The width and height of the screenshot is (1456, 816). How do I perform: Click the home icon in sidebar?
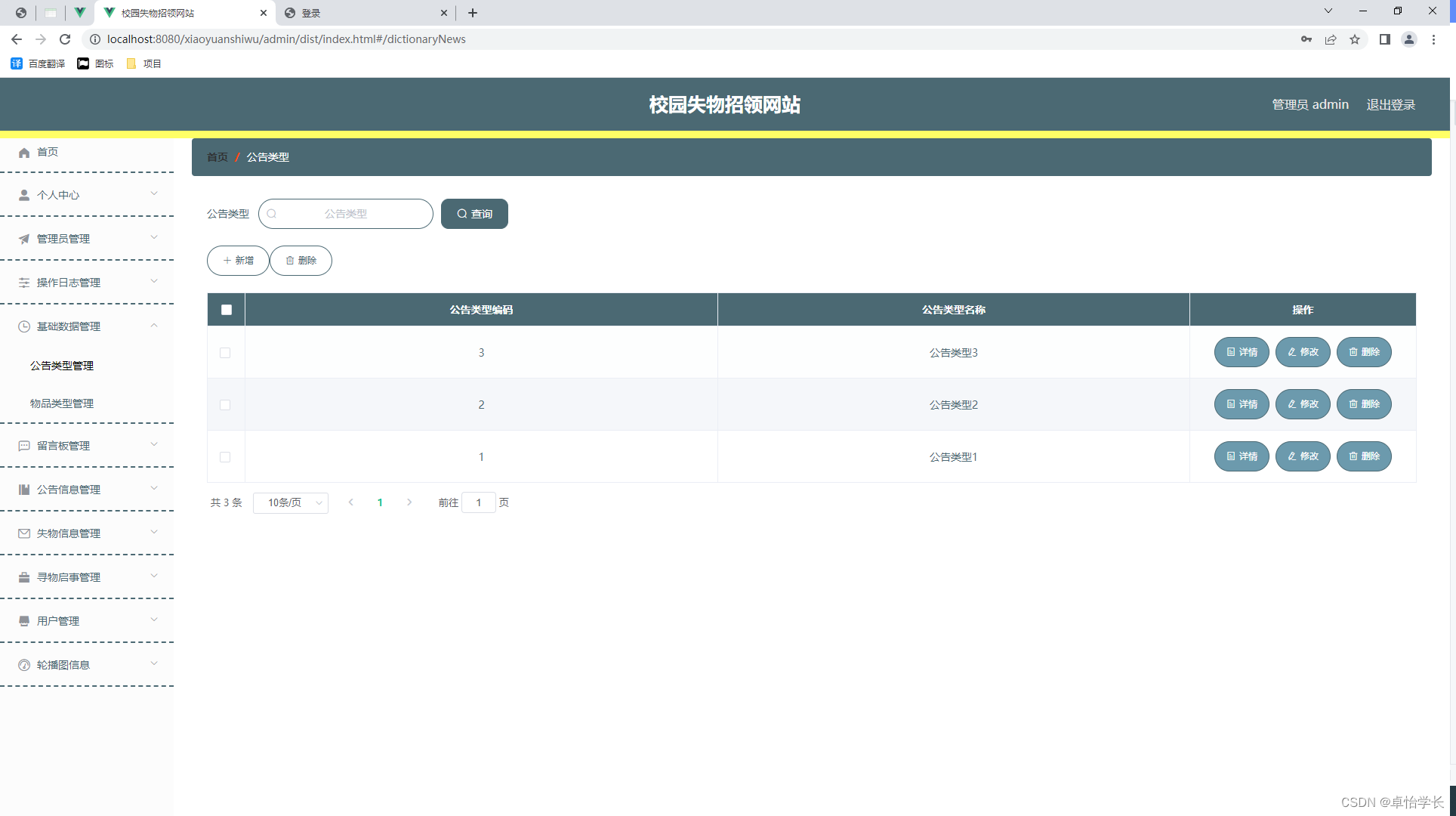click(24, 153)
